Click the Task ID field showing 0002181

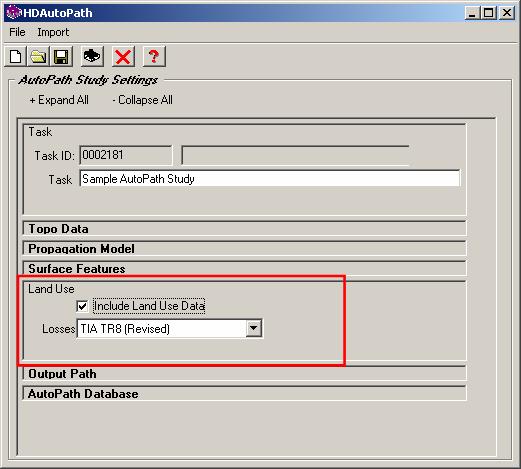pos(126,155)
